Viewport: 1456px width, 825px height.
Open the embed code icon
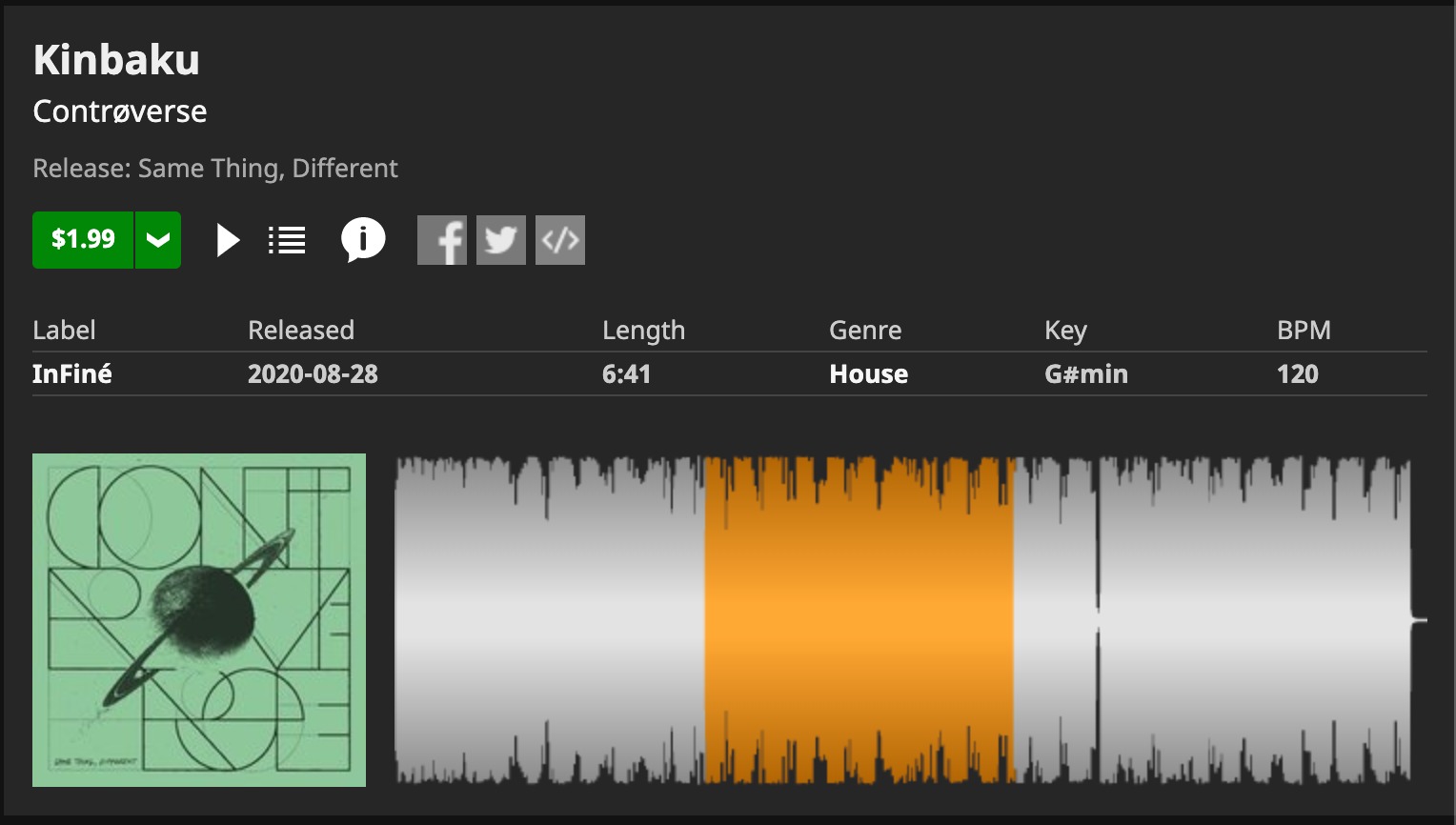(x=560, y=240)
